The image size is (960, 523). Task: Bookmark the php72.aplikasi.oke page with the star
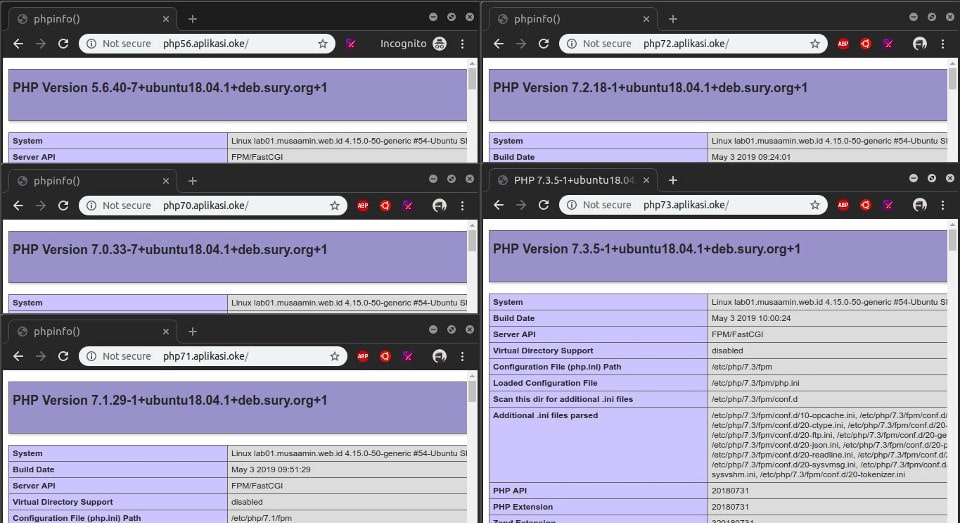tap(815, 43)
